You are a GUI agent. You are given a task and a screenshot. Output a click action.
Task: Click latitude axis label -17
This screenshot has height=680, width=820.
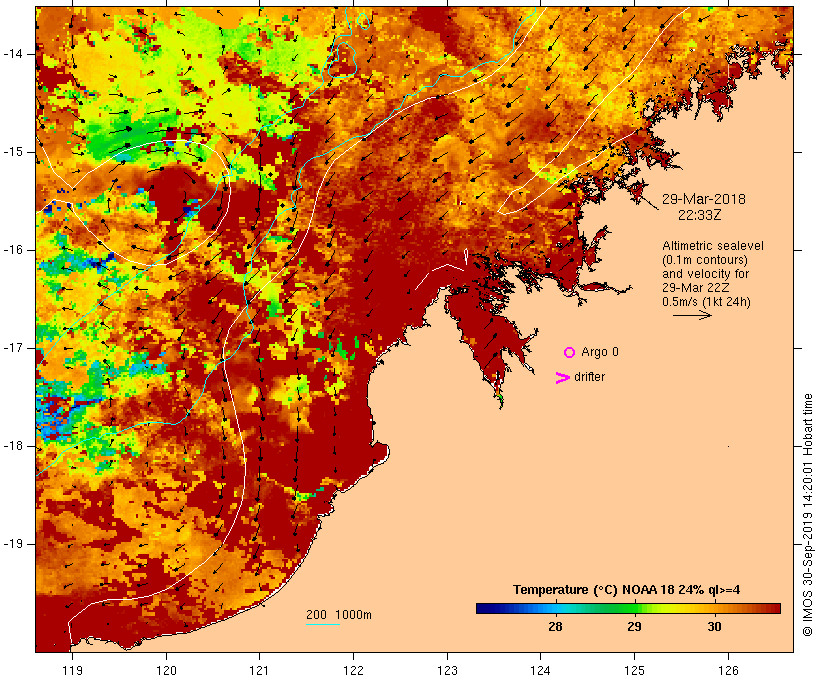pyautogui.click(x=13, y=348)
